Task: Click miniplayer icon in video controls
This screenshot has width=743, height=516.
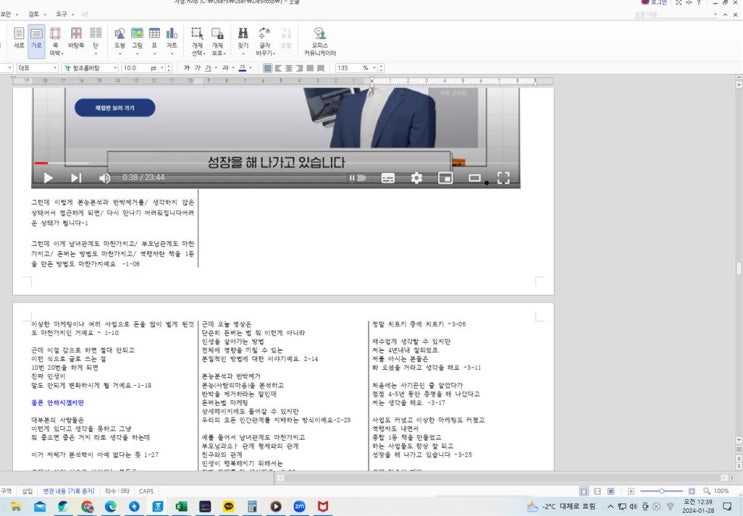Action: point(445,178)
